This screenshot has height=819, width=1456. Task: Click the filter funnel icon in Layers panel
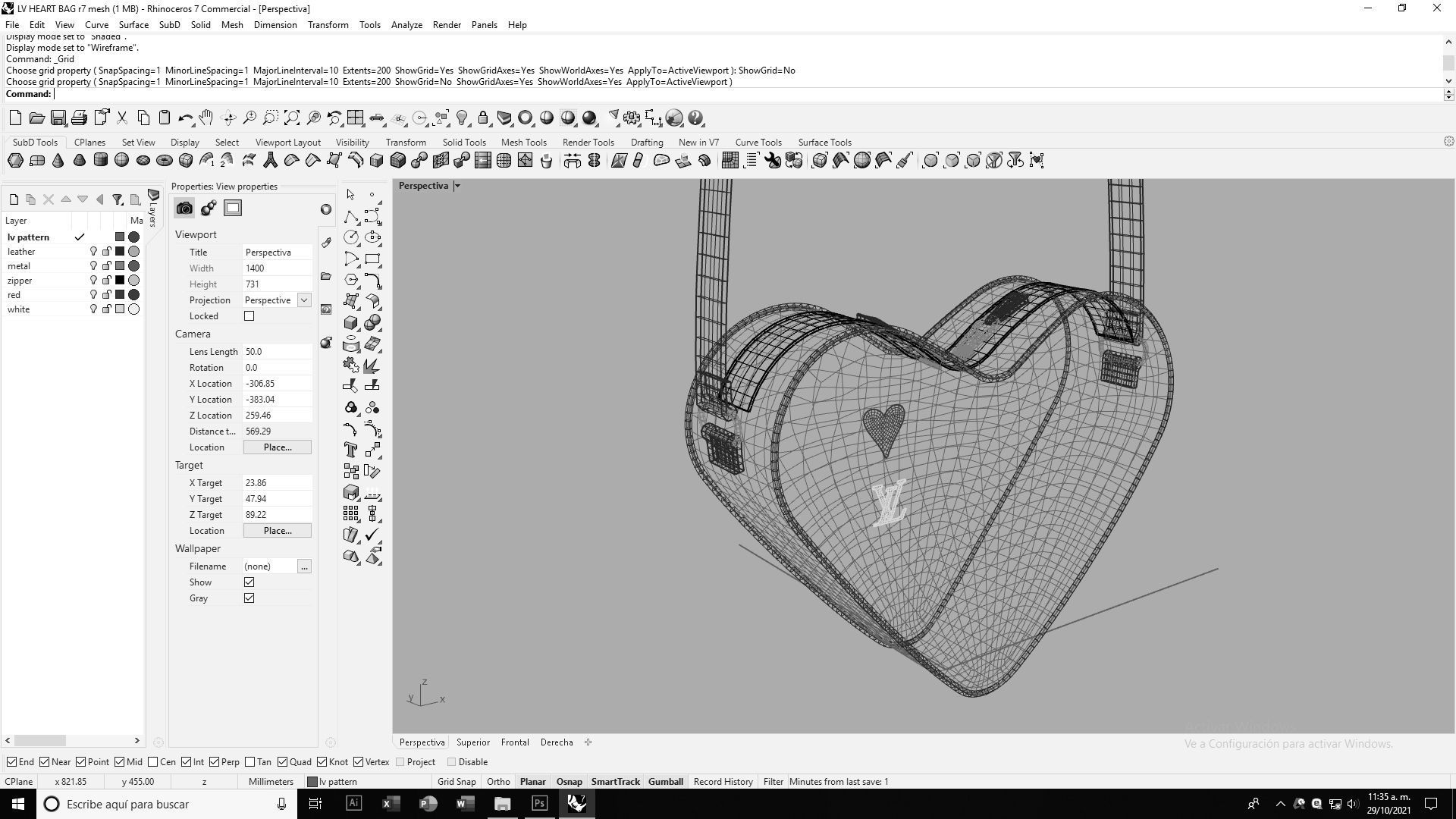[118, 199]
